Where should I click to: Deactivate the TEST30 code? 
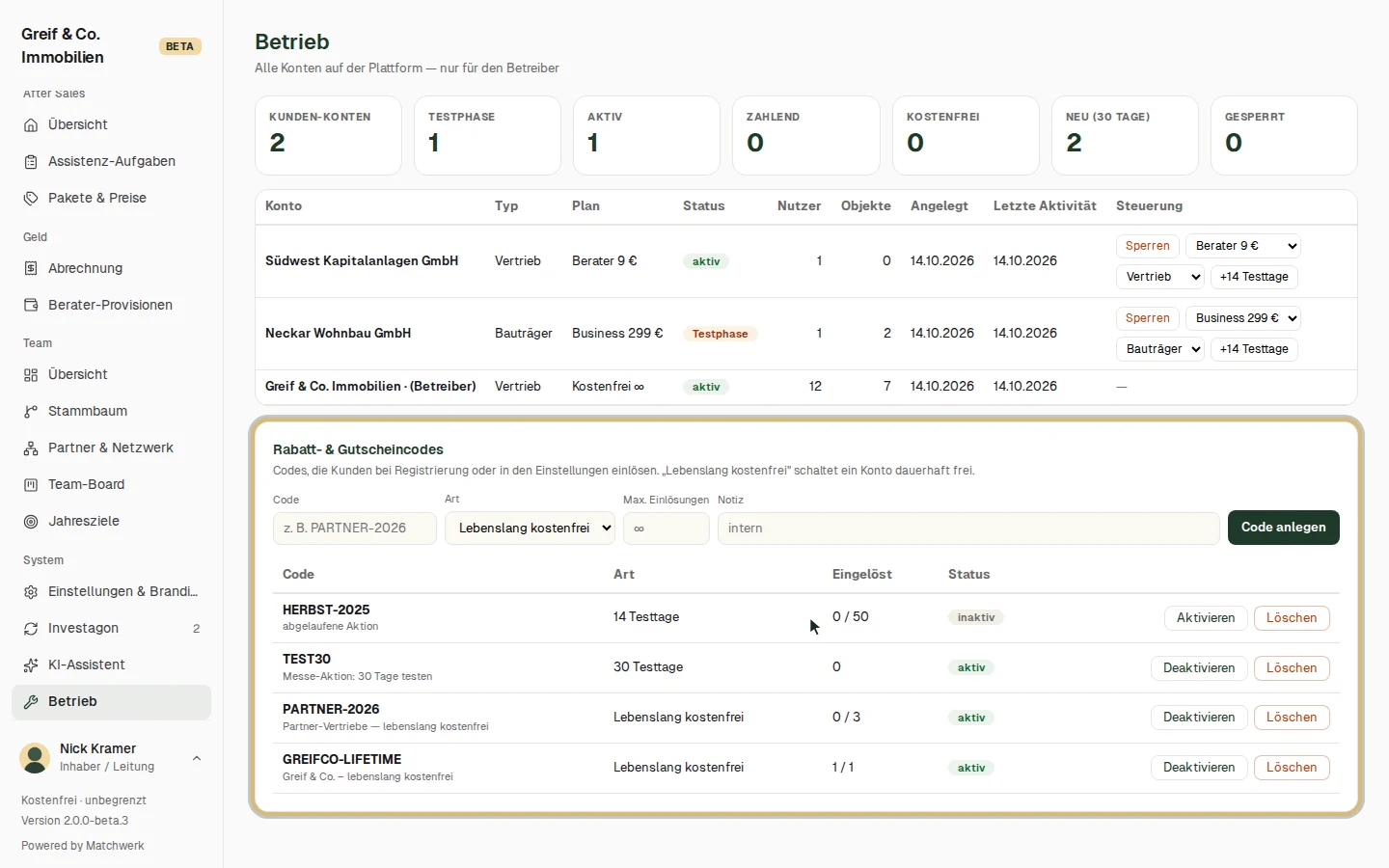pyautogui.click(x=1199, y=668)
